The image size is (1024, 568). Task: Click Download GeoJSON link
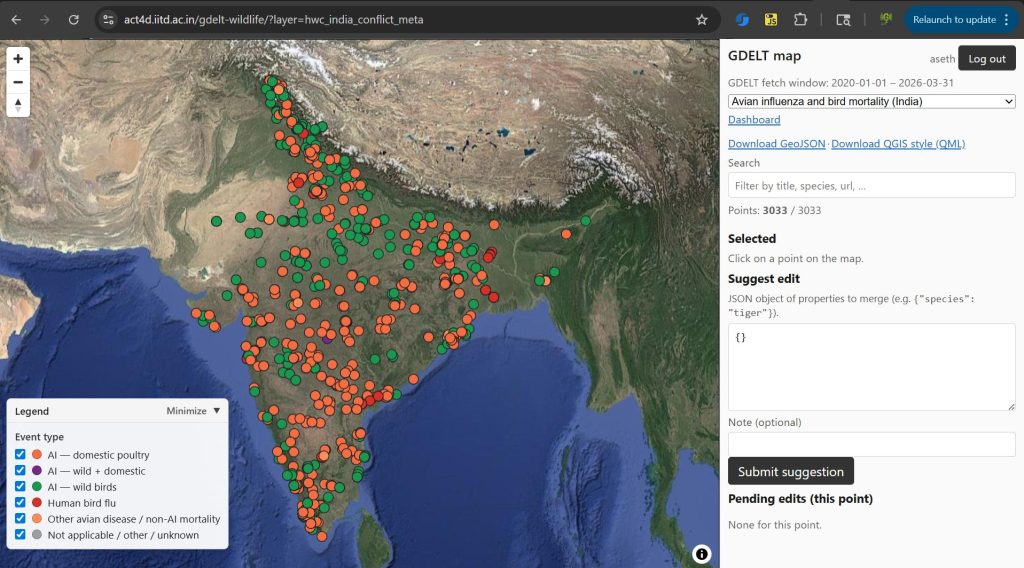(776, 144)
